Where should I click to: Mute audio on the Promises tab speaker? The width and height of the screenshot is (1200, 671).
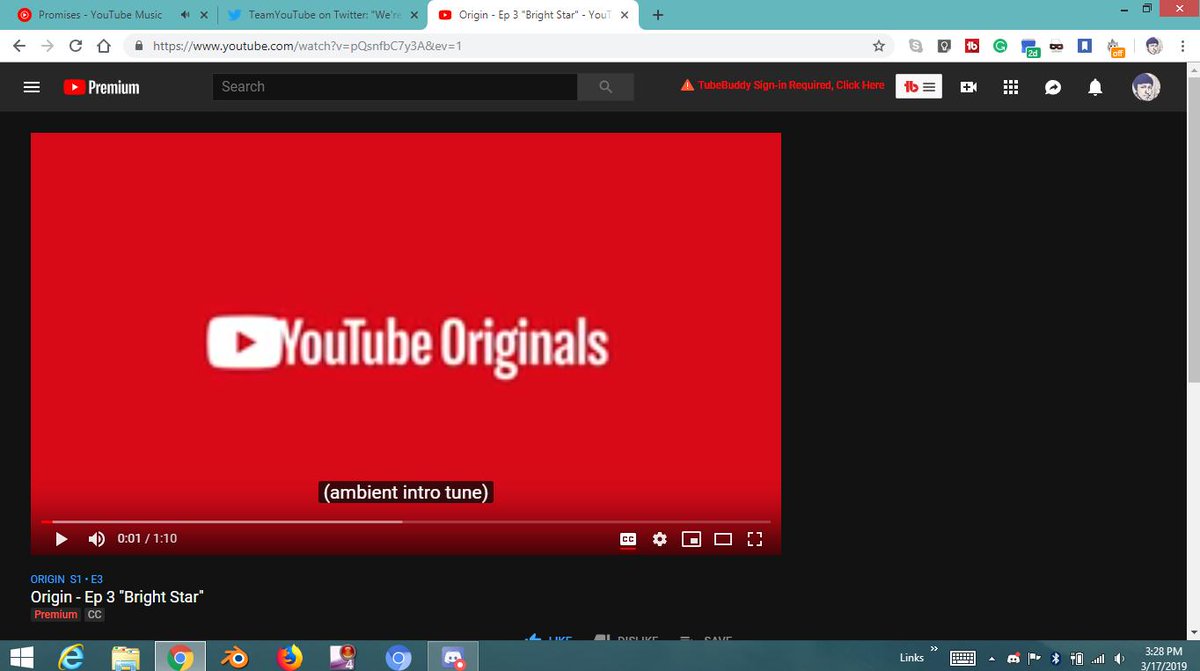pos(185,15)
